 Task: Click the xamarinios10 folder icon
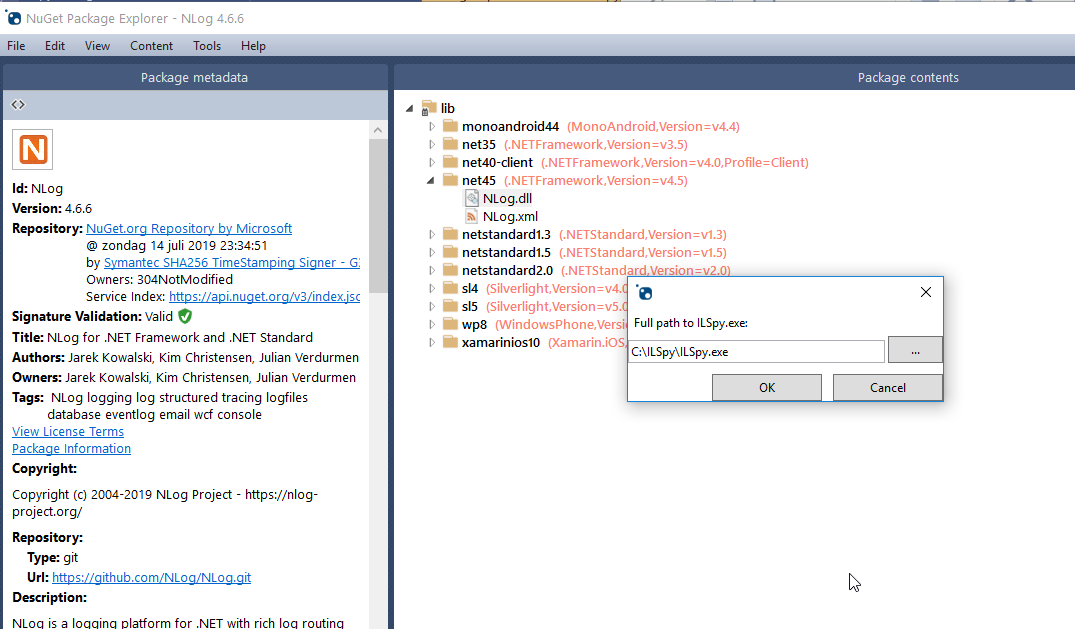[450, 342]
